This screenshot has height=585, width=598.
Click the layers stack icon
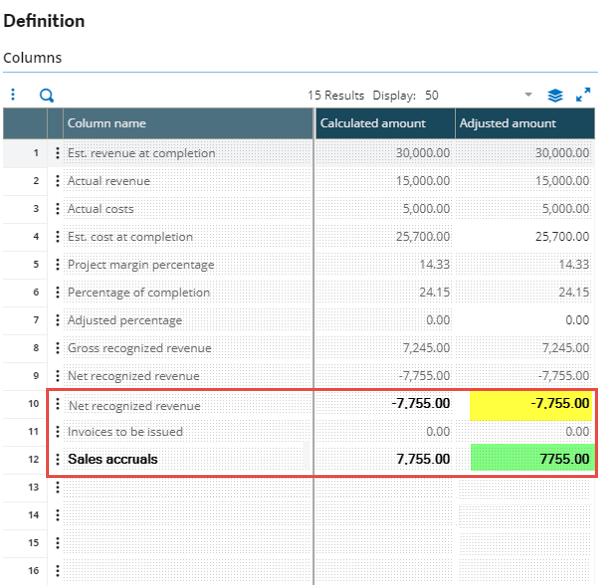point(555,95)
